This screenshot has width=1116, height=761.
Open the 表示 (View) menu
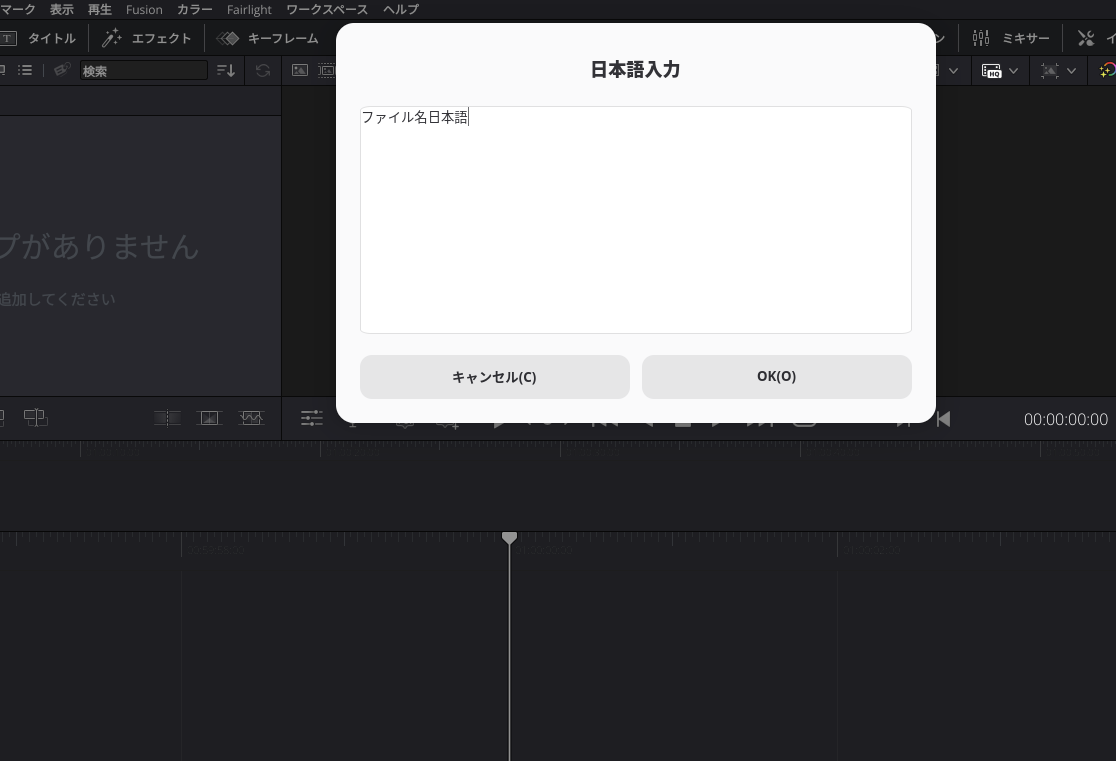pos(61,9)
